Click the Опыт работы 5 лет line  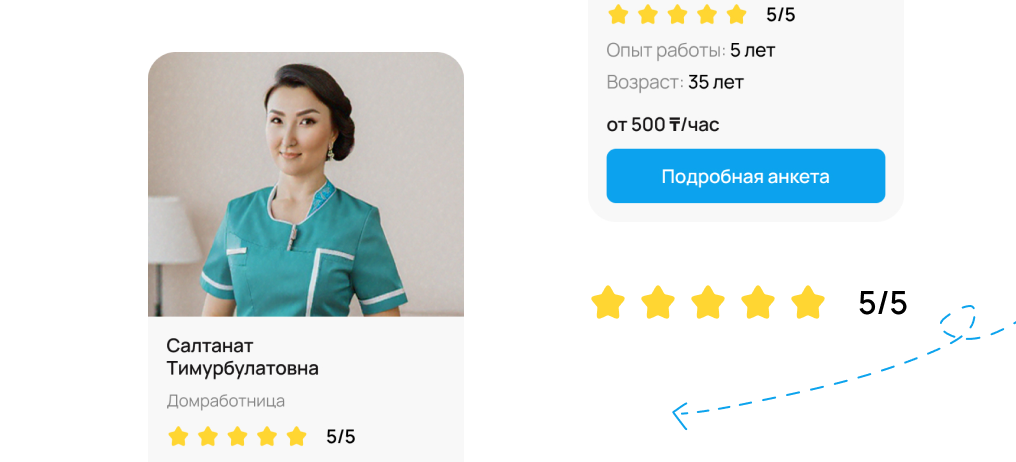[691, 50]
